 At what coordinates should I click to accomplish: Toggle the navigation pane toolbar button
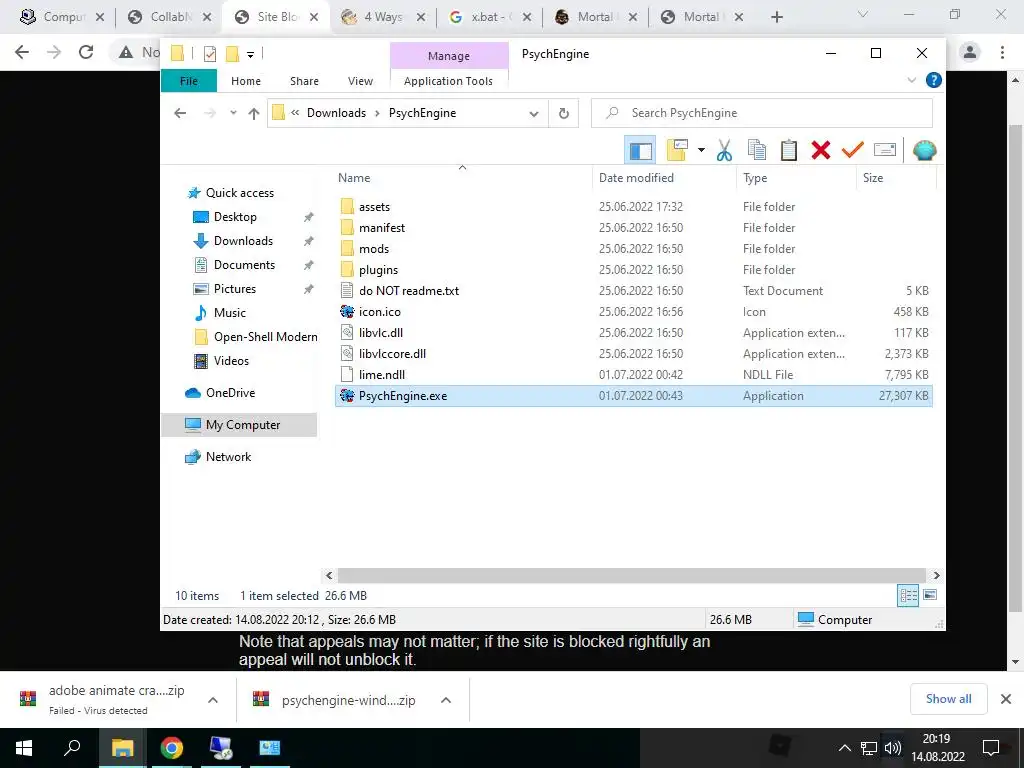[641, 151]
